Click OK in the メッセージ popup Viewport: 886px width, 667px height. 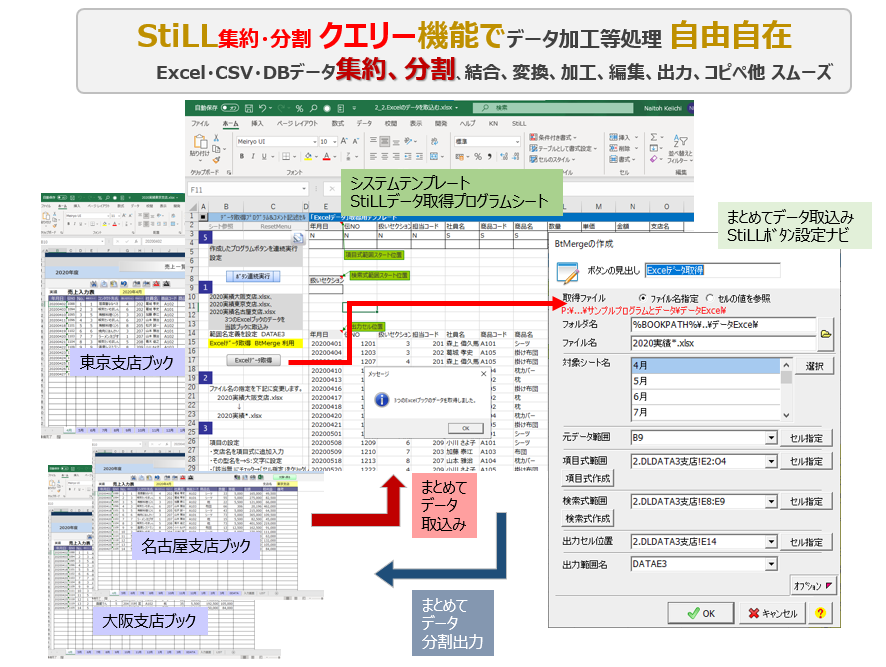pyautogui.click(x=466, y=428)
